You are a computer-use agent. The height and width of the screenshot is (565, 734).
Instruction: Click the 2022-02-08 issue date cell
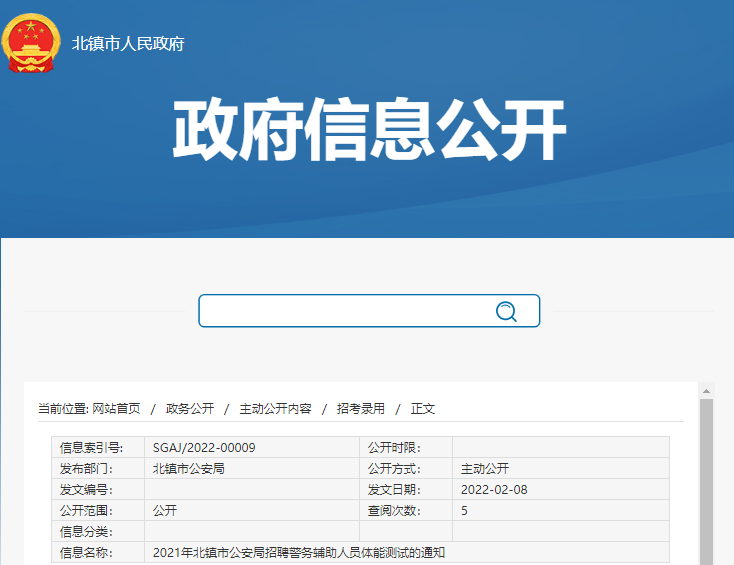[x=494, y=490]
